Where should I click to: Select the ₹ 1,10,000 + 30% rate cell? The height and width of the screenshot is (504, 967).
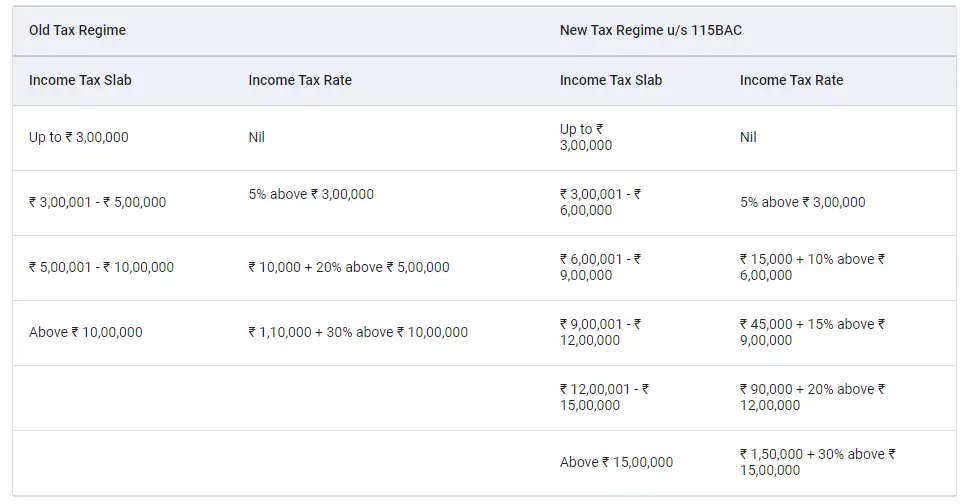358,332
